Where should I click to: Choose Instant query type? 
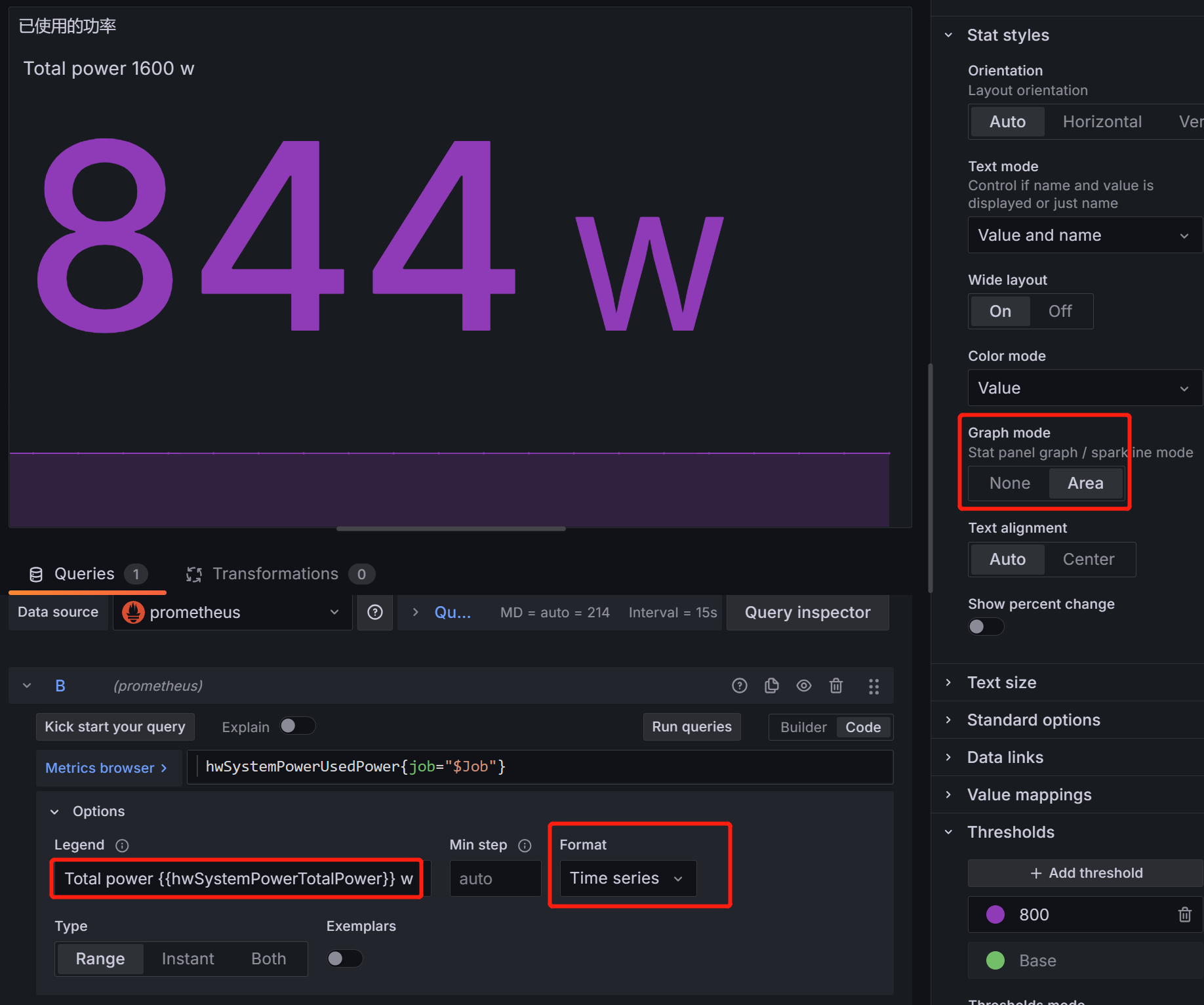click(188, 958)
